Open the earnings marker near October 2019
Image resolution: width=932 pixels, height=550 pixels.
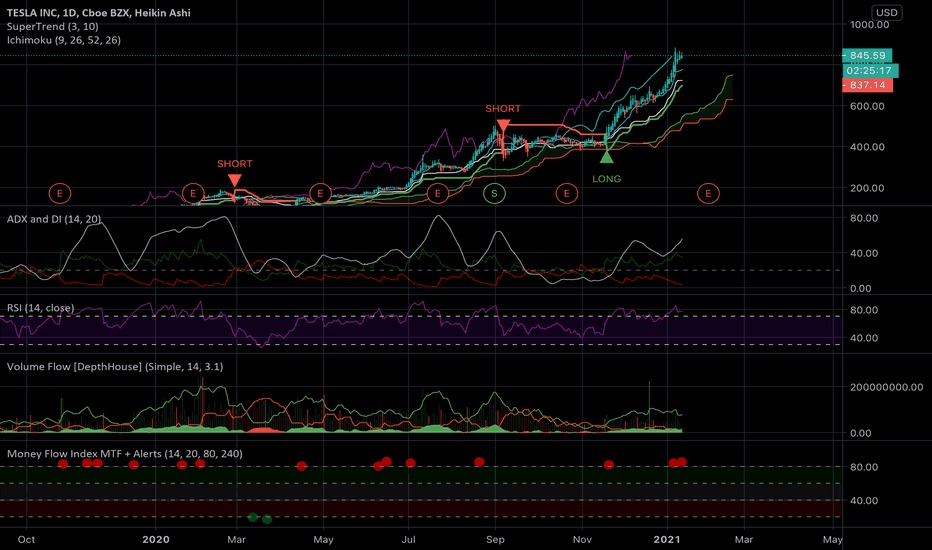point(59,193)
